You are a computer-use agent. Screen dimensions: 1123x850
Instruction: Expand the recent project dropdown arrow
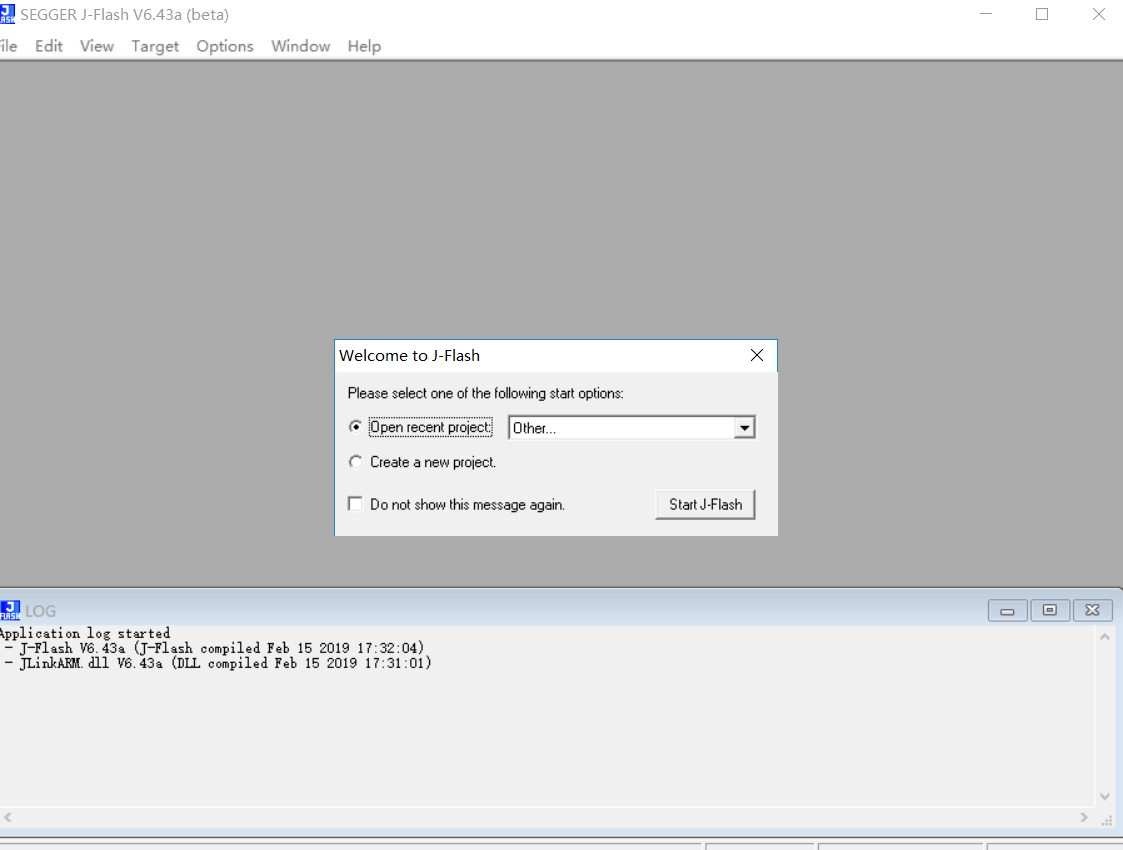click(745, 428)
